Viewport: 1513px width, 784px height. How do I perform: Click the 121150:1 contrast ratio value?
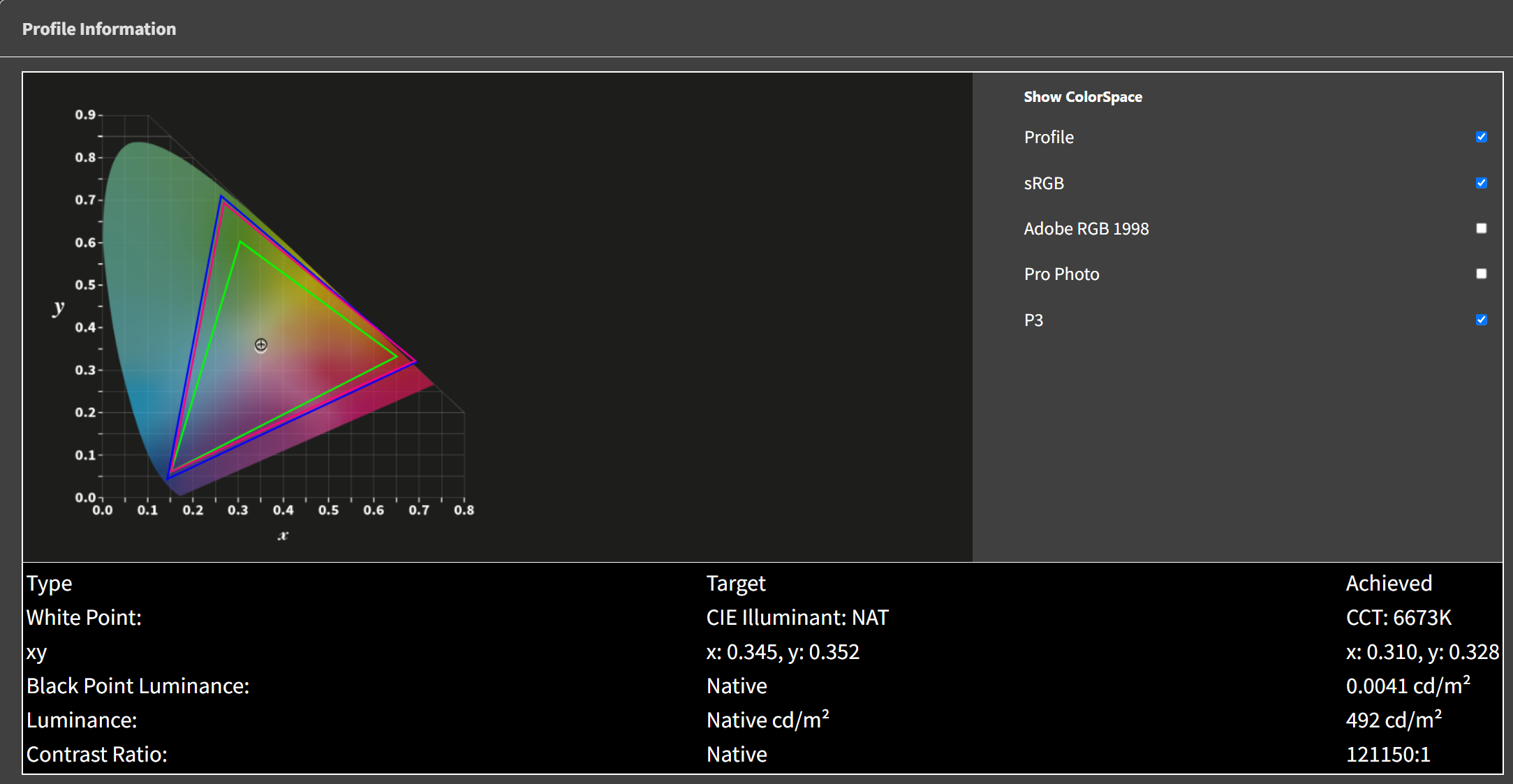pyautogui.click(x=1388, y=754)
